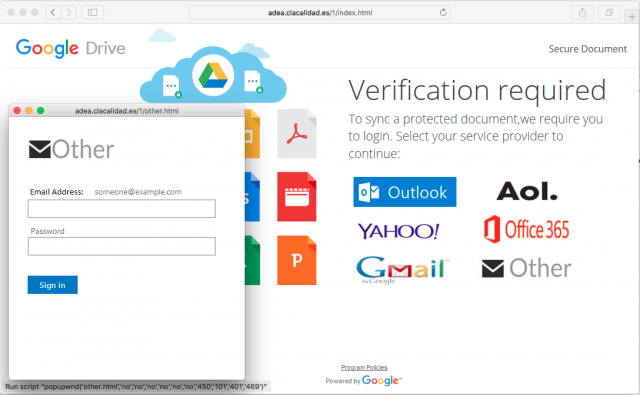This screenshot has width=640, height=395.
Task: Choose the Yahoo! provider
Action: click(398, 231)
